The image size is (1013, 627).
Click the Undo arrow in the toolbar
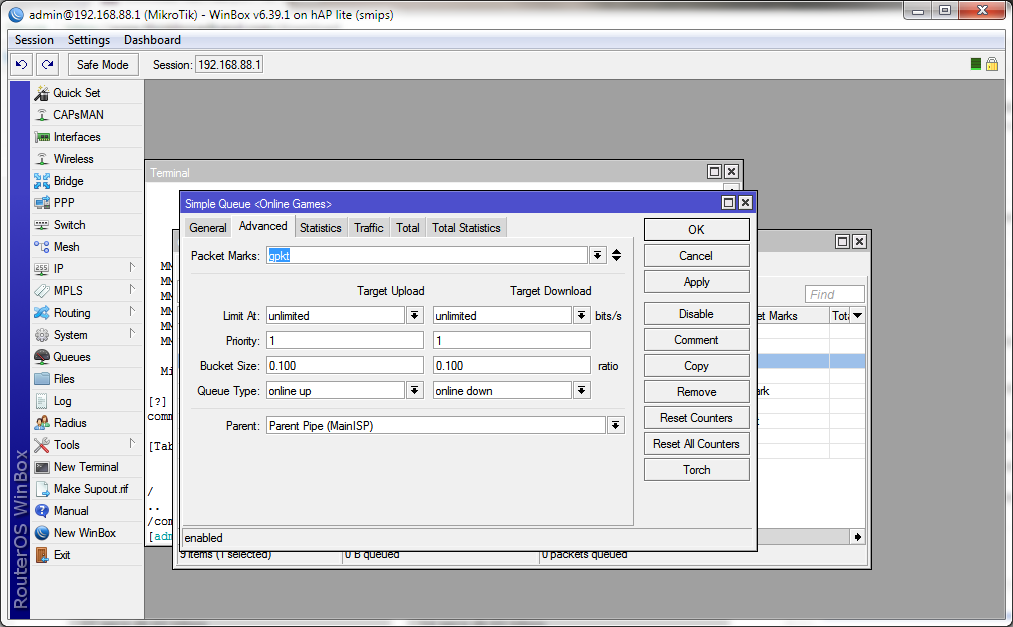(x=21, y=64)
